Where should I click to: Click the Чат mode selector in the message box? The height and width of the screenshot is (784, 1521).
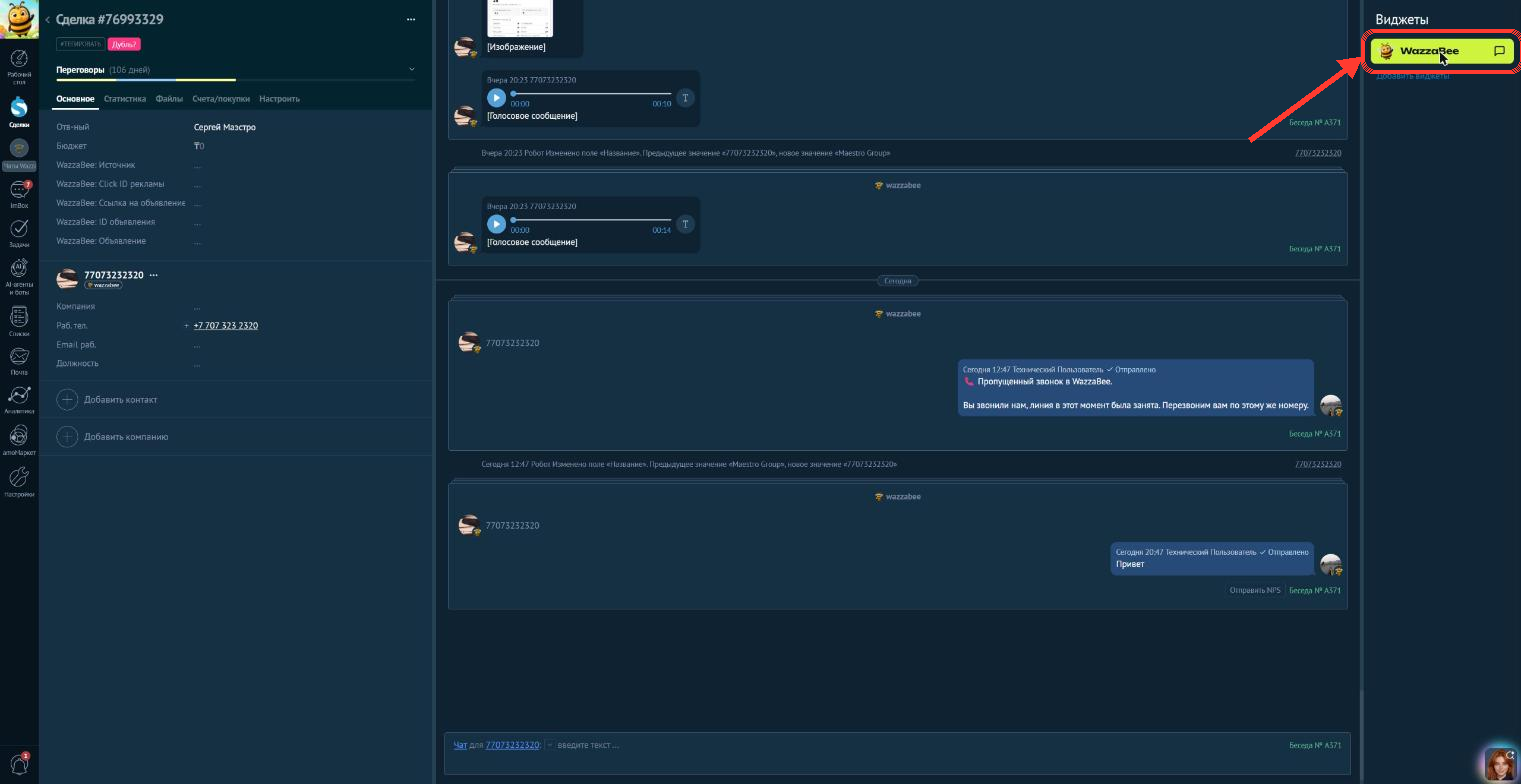click(460, 745)
